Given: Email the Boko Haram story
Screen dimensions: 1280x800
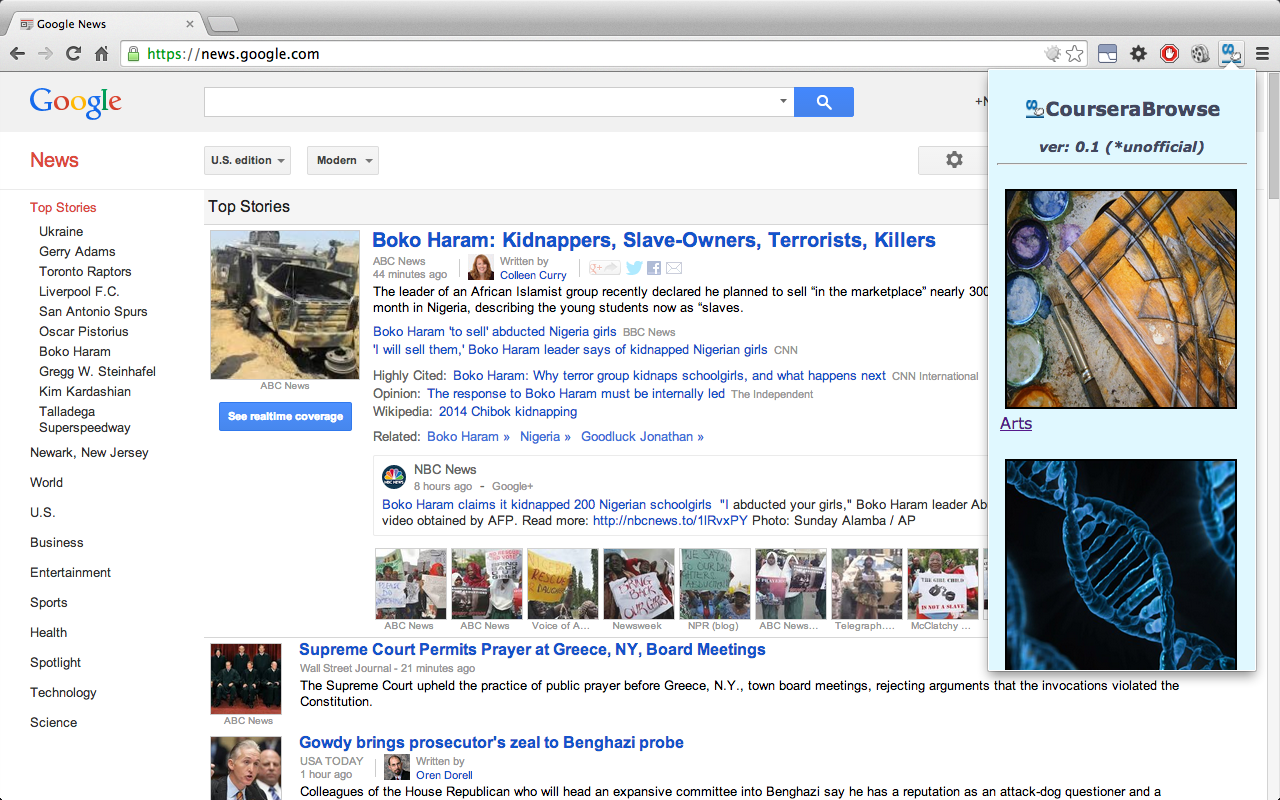Looking at the screenshot, I should point(674,268).
